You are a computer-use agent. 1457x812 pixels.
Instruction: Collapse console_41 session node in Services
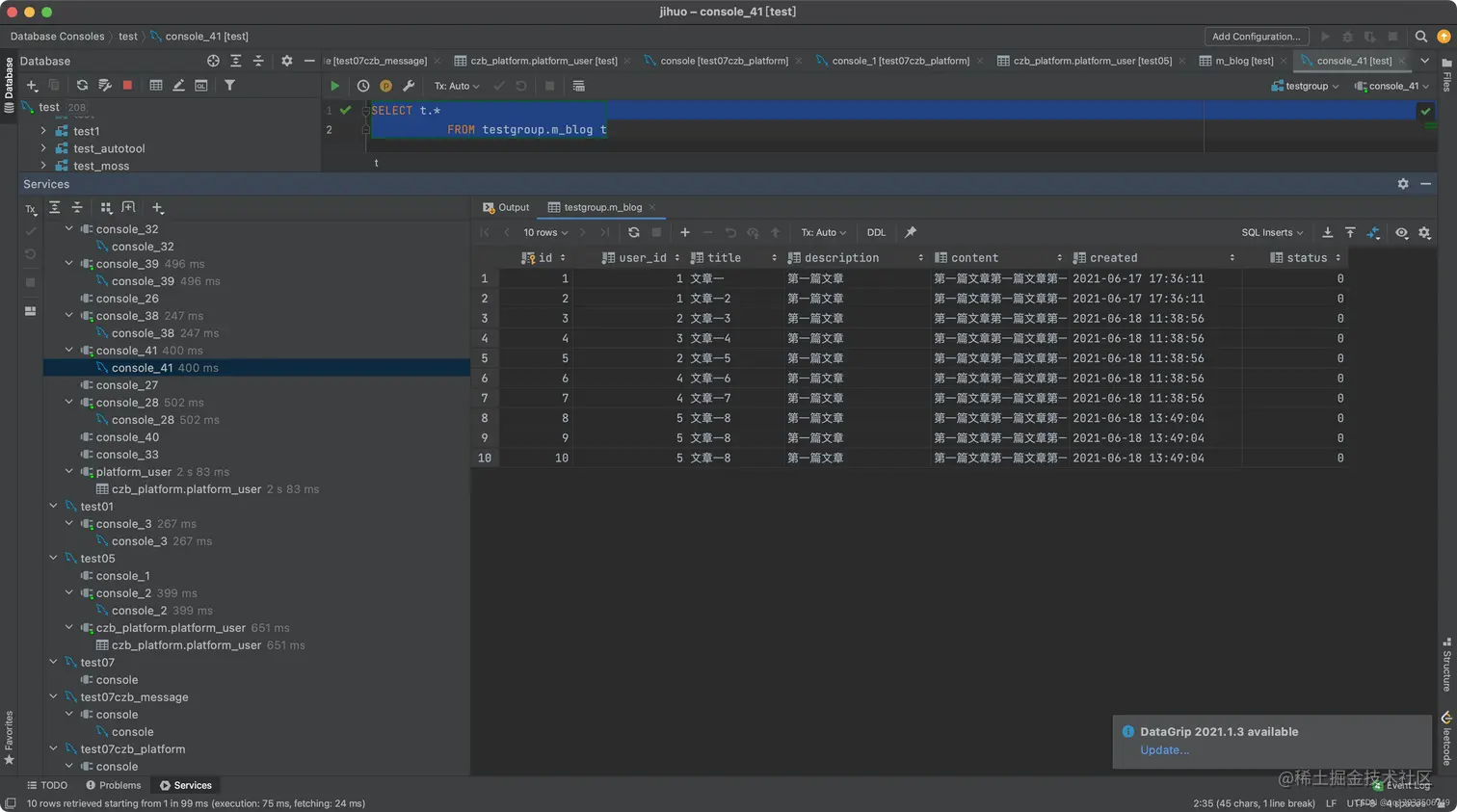(x=68, y=350)
